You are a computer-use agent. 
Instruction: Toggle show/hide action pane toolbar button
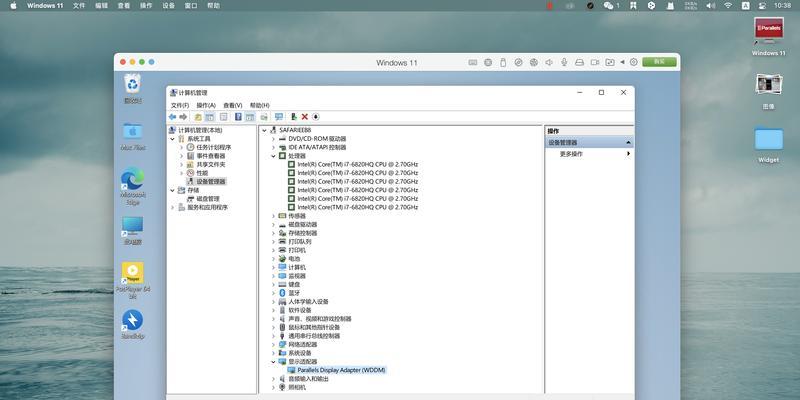click(x=250, y=117)
